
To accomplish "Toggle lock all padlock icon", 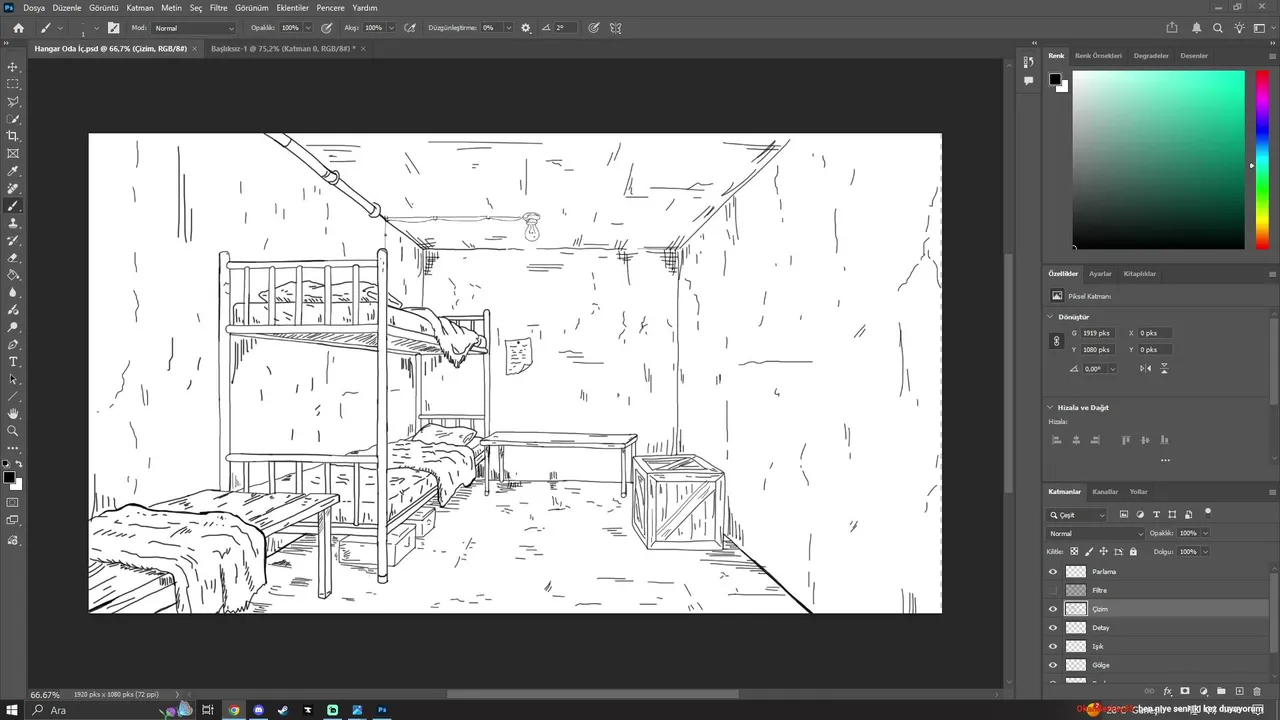I will pyautogui.click(x=1133, y=551).
